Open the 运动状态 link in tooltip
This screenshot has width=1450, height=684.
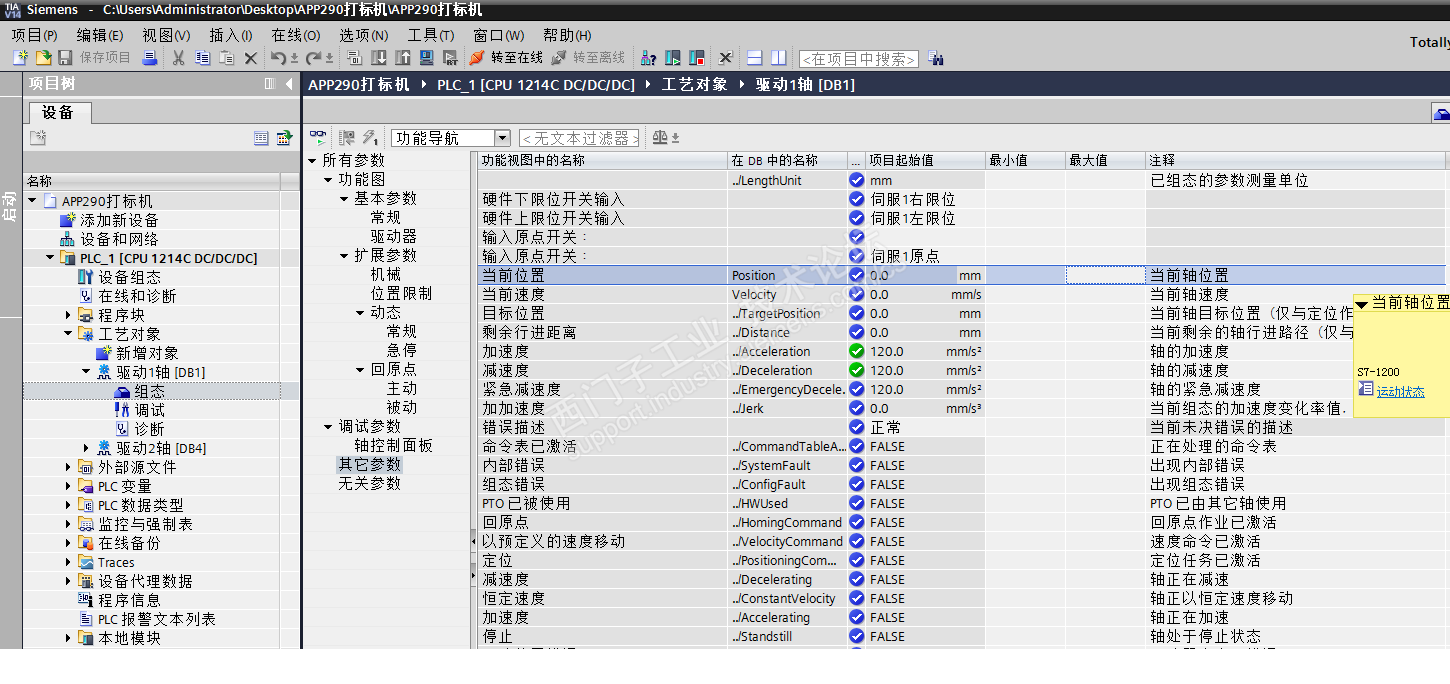point(1400,392)
